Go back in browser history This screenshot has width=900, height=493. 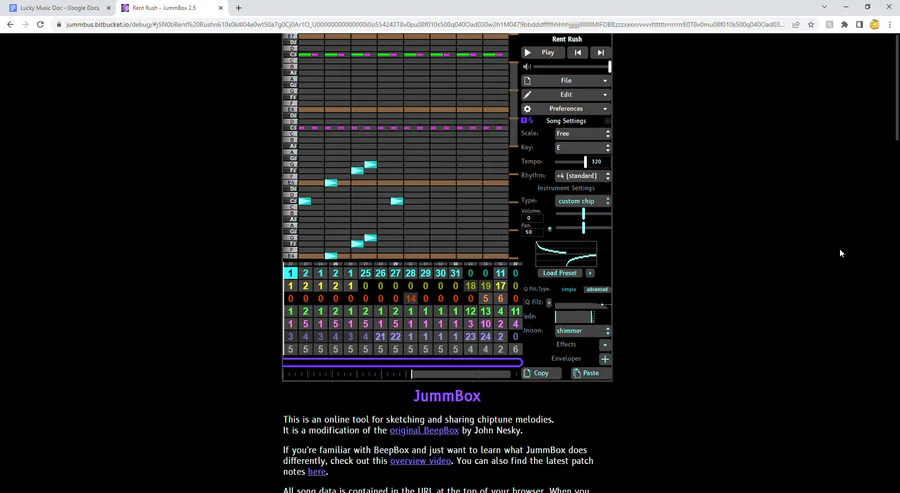click(10, 25)
